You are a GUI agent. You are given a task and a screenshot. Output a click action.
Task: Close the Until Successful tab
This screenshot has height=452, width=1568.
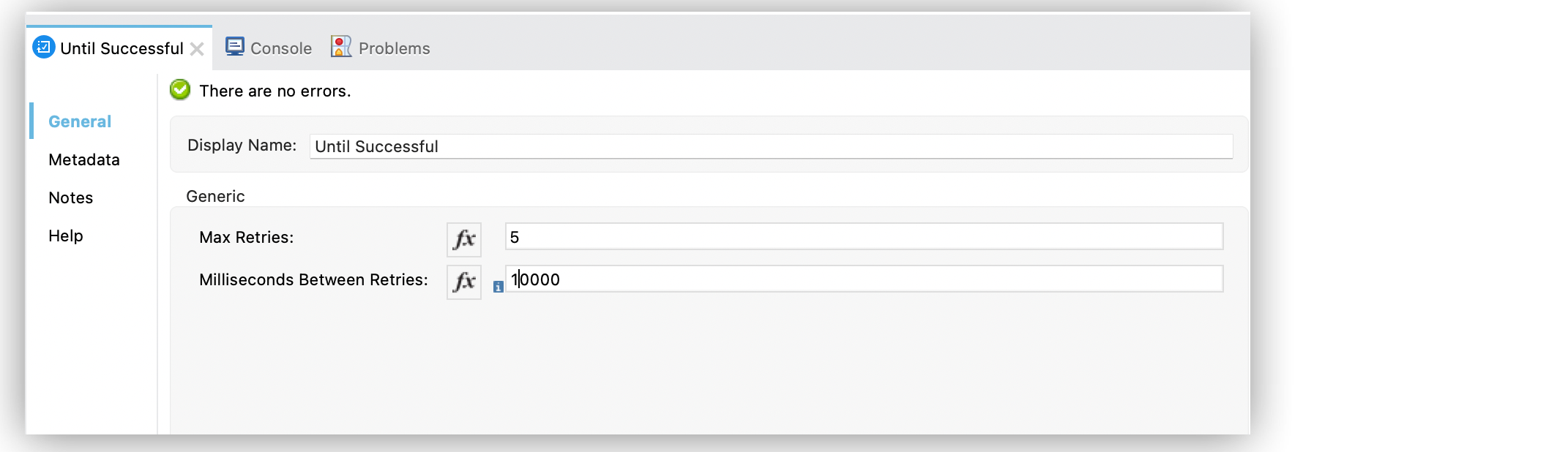(198, 48)
